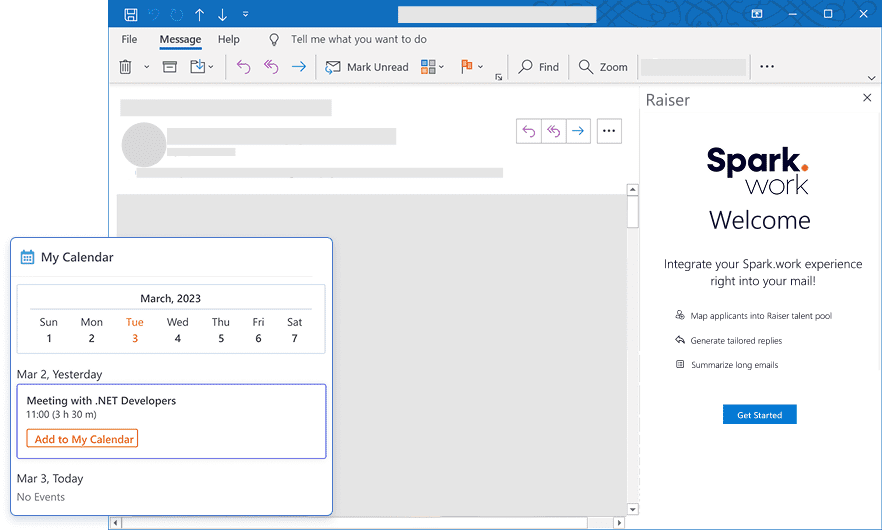Viewport: 883px width, 530px height.
Task: Click the vertical scrollbar thumb
Action: 632,212
